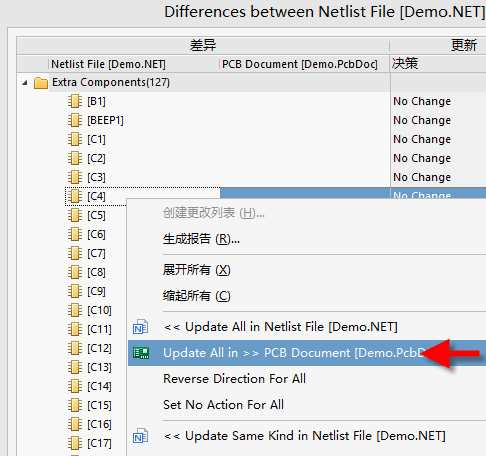Select the Extra Components folder icon
The width and height of the screenshot is (486, 456).
(41, 83)
